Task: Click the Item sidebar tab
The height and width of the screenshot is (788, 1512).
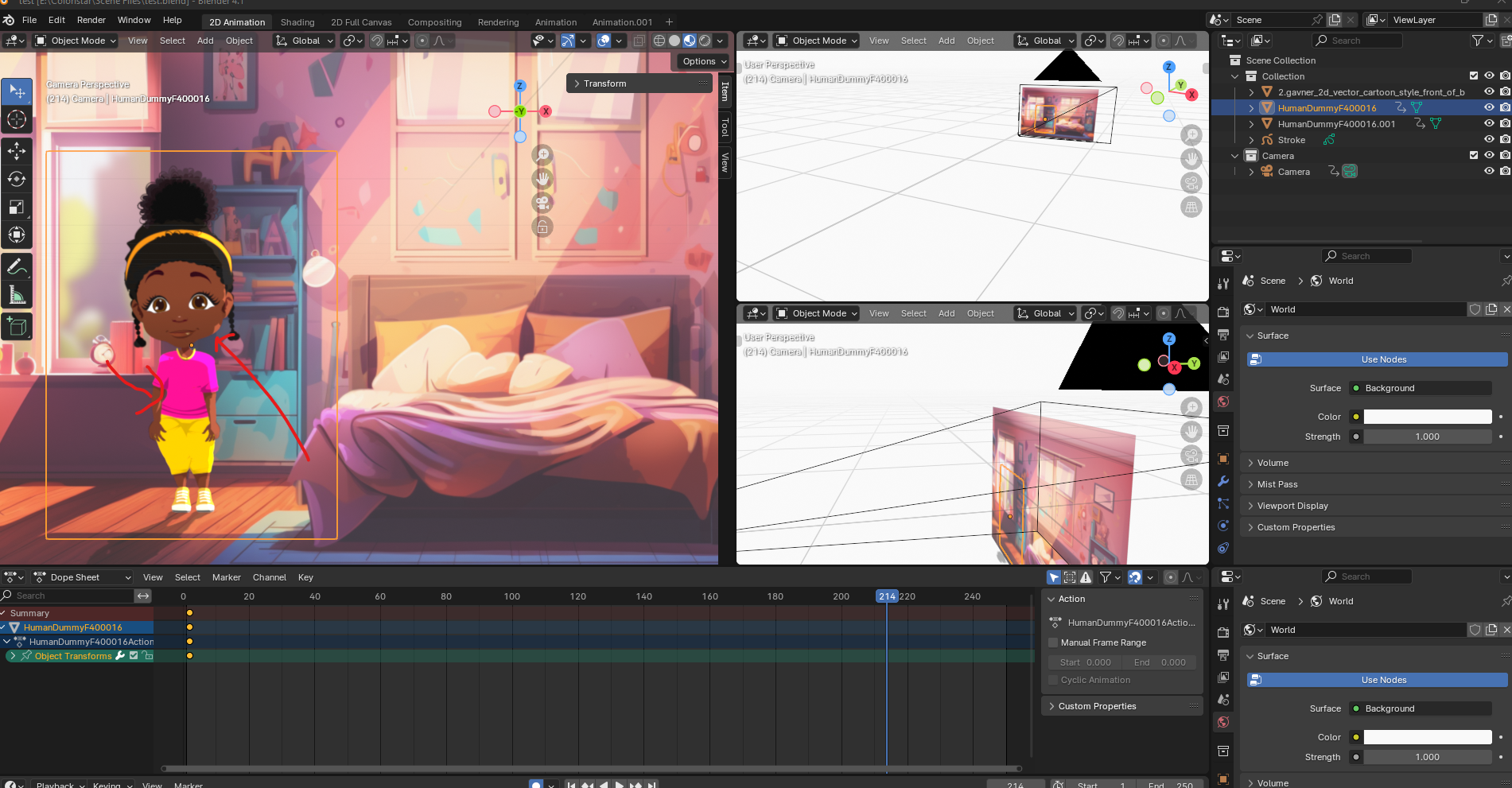Action: (x=725, y=92)
